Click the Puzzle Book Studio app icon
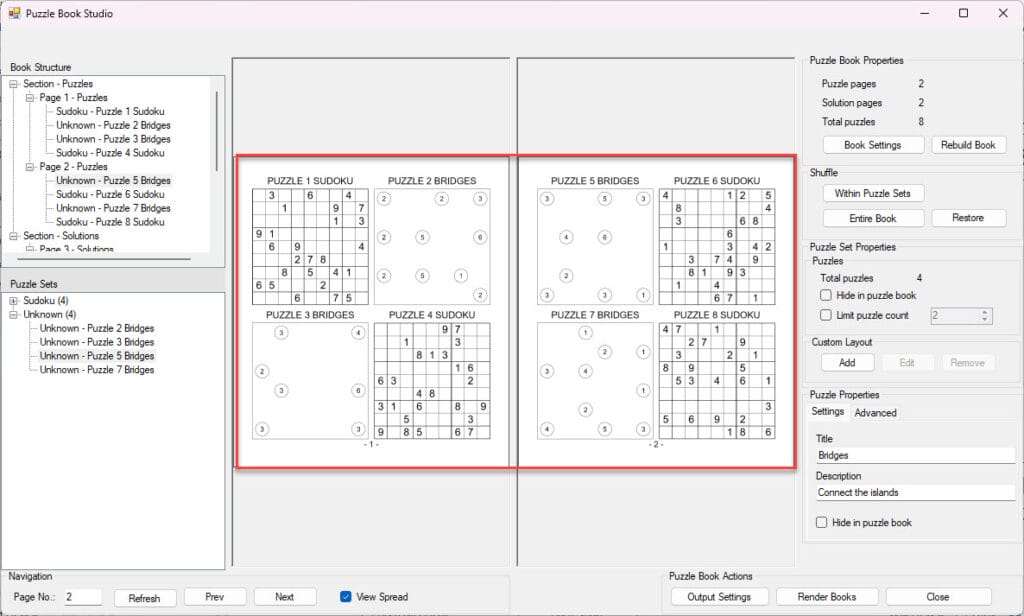Viewport: 1024px width, 616px height. pos(14,14)
